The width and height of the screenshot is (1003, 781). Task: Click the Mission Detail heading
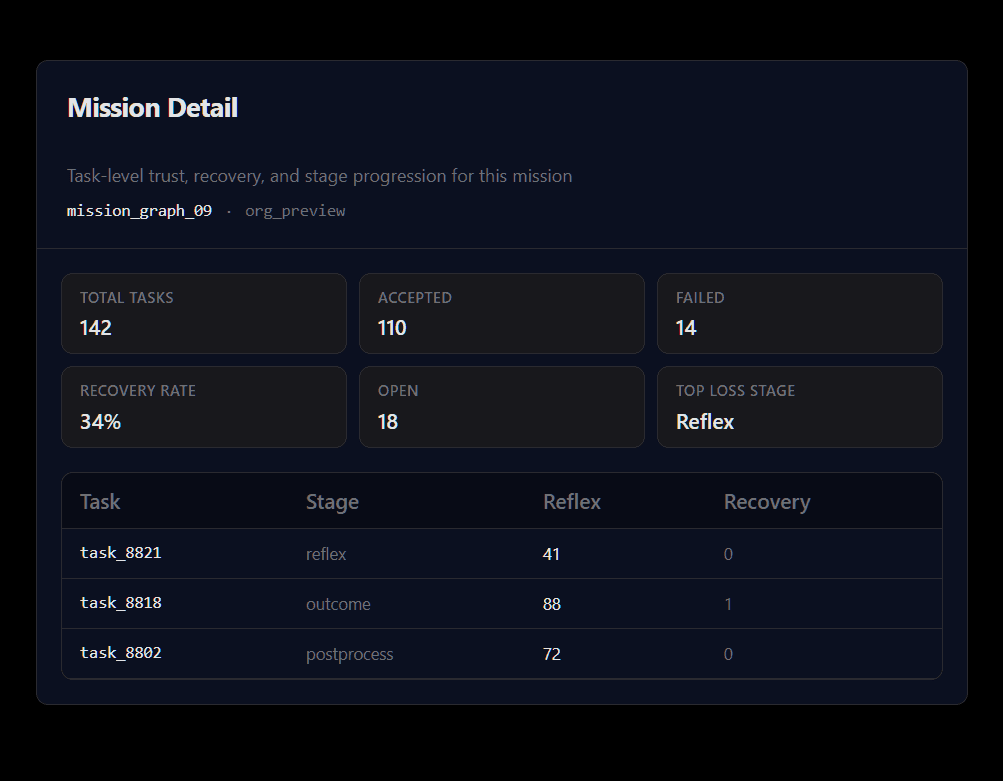tap(152, 107)
